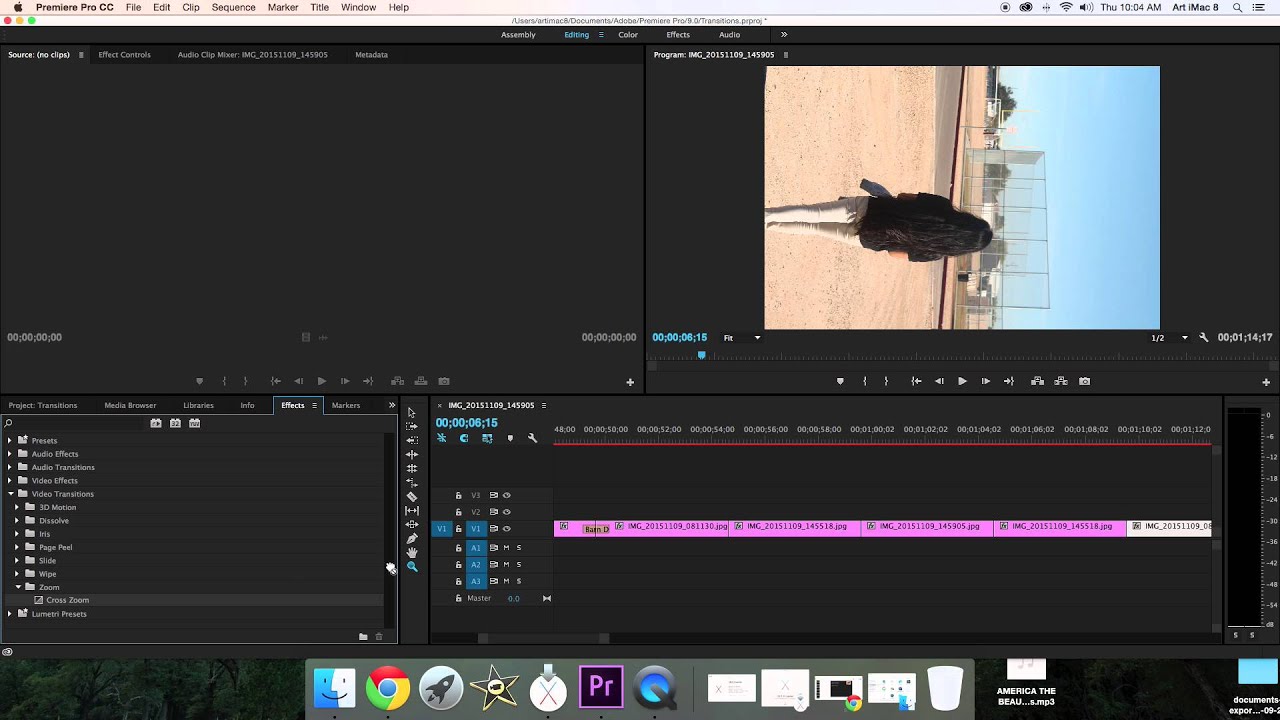Switch to the Assembly workspace

pos(518,35)
